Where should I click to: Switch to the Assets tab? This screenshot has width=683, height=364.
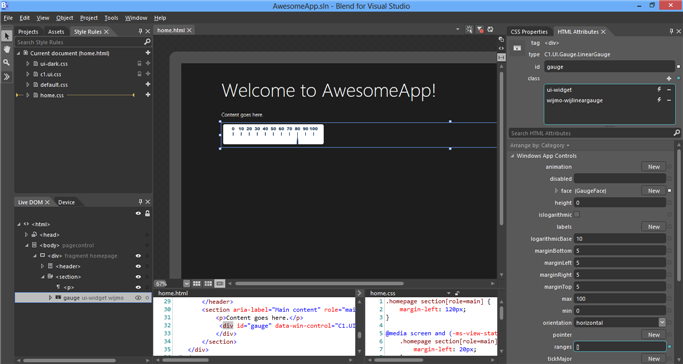(56, 32)
